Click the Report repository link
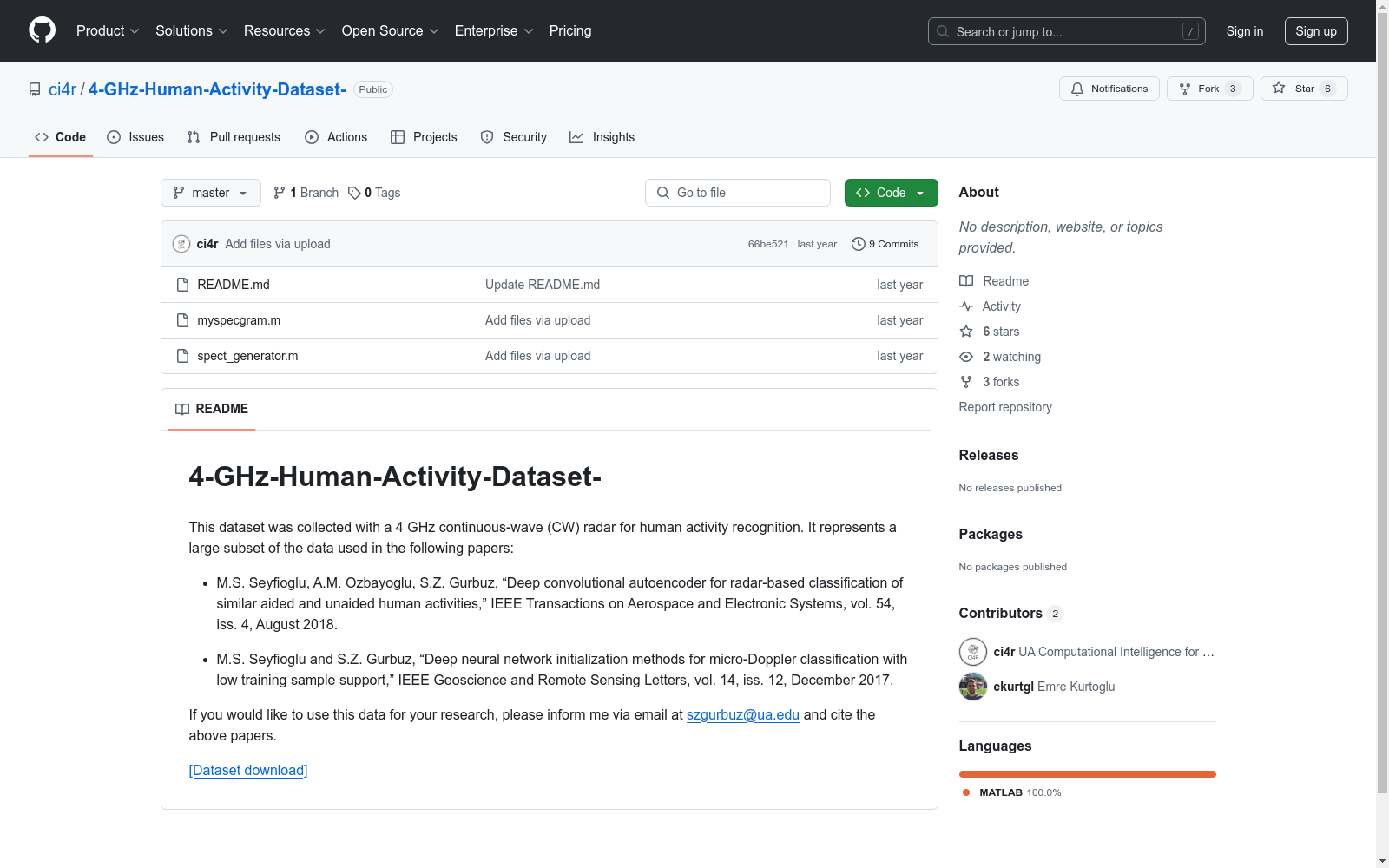 [x=1005, y=407]
